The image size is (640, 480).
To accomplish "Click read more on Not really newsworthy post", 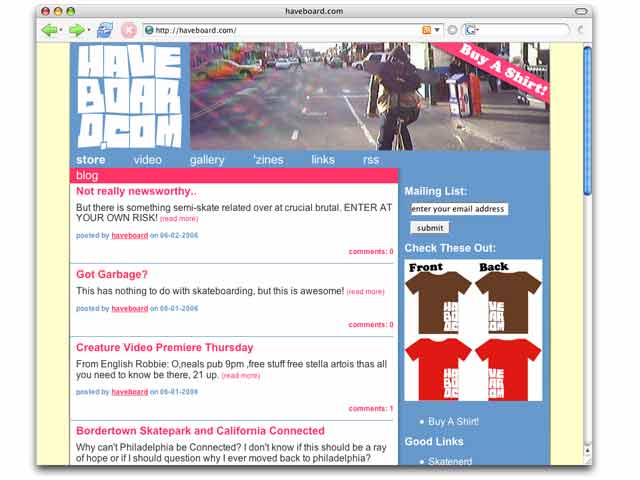I will coord(179,219).
